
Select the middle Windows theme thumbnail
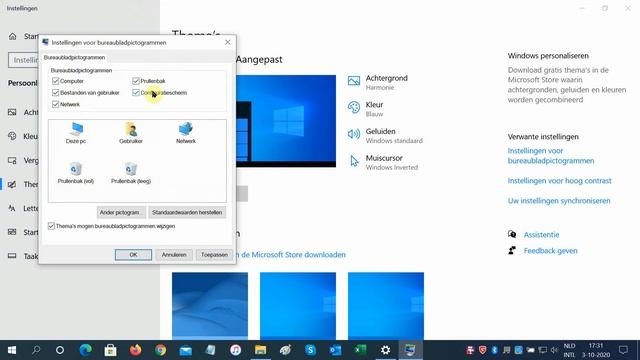tap(298, 306)
